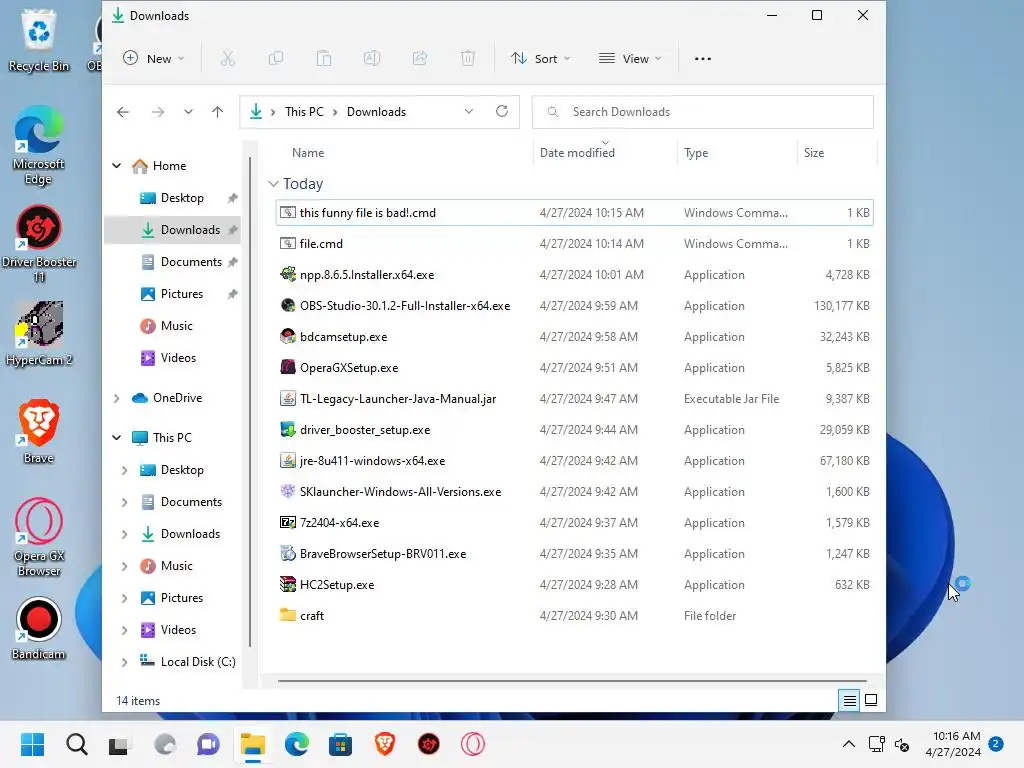Click the Paste clipboard icon
1024x768 pixels.
324,59
